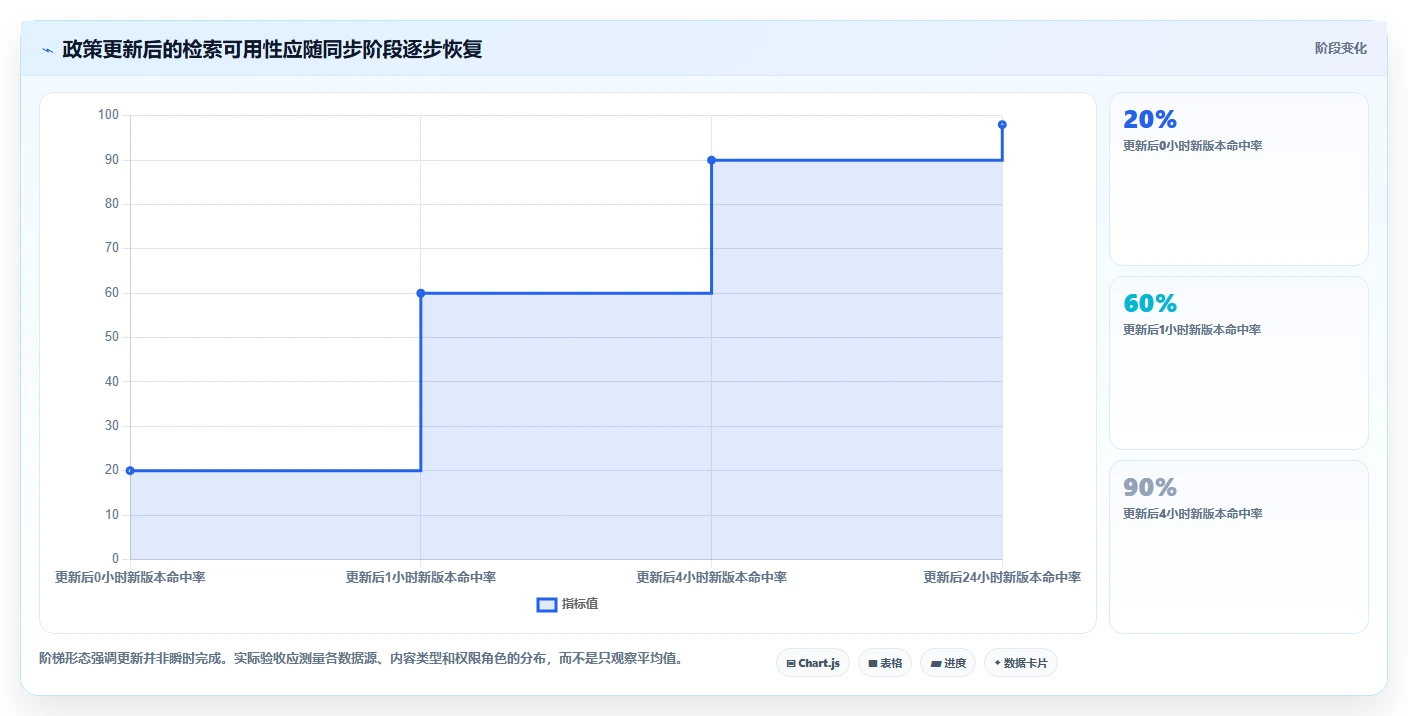The height and width of the screenshot is (716, 1408).
Task: Click the y-axis tick label 0
Action: click(x=116, y=559)
